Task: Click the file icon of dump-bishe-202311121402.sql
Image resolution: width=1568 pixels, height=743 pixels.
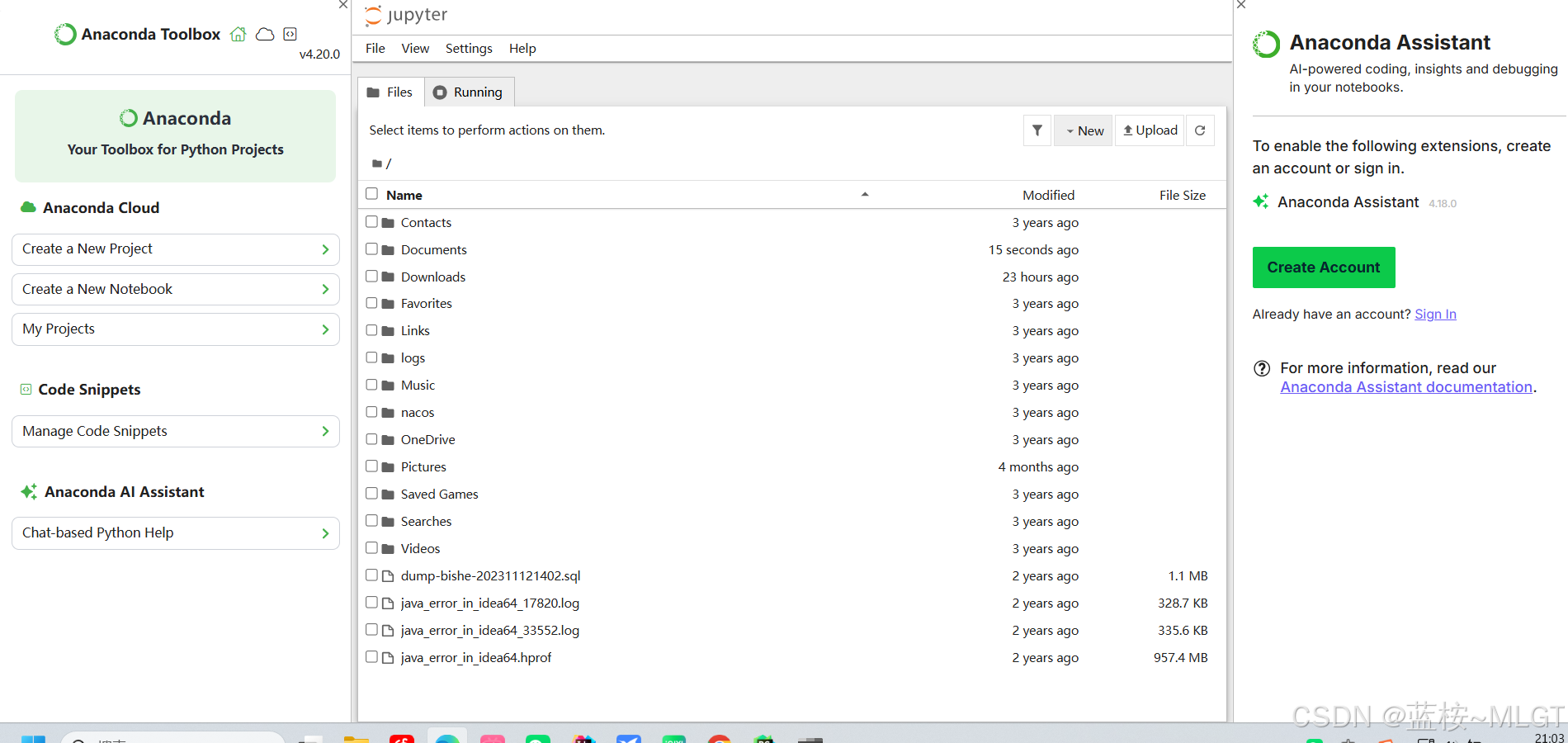Action: [388, 576]
